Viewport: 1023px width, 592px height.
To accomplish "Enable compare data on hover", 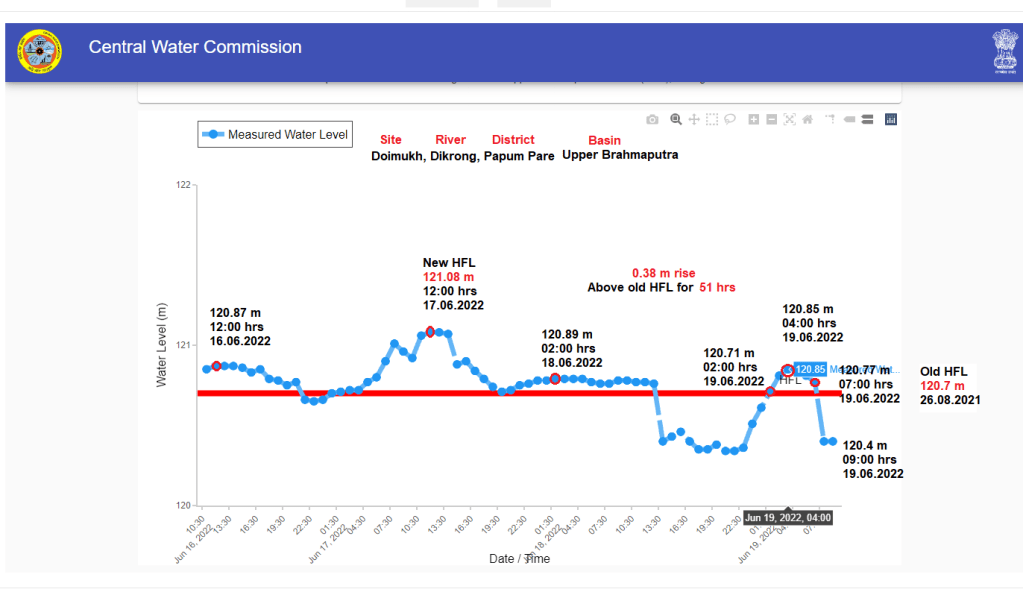I will click(867, 119).
